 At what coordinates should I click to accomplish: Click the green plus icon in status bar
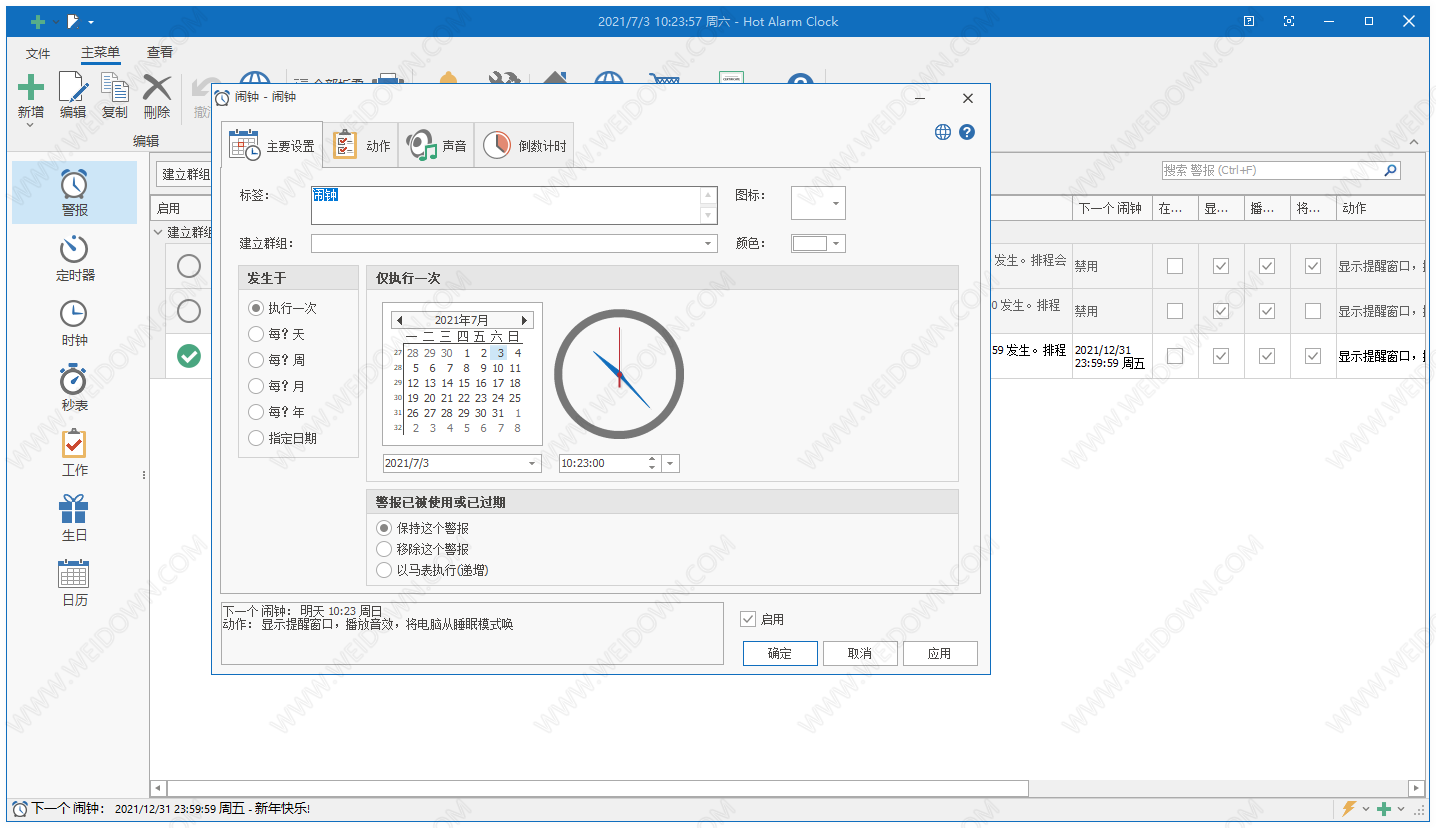click(x=1384, y=808)
